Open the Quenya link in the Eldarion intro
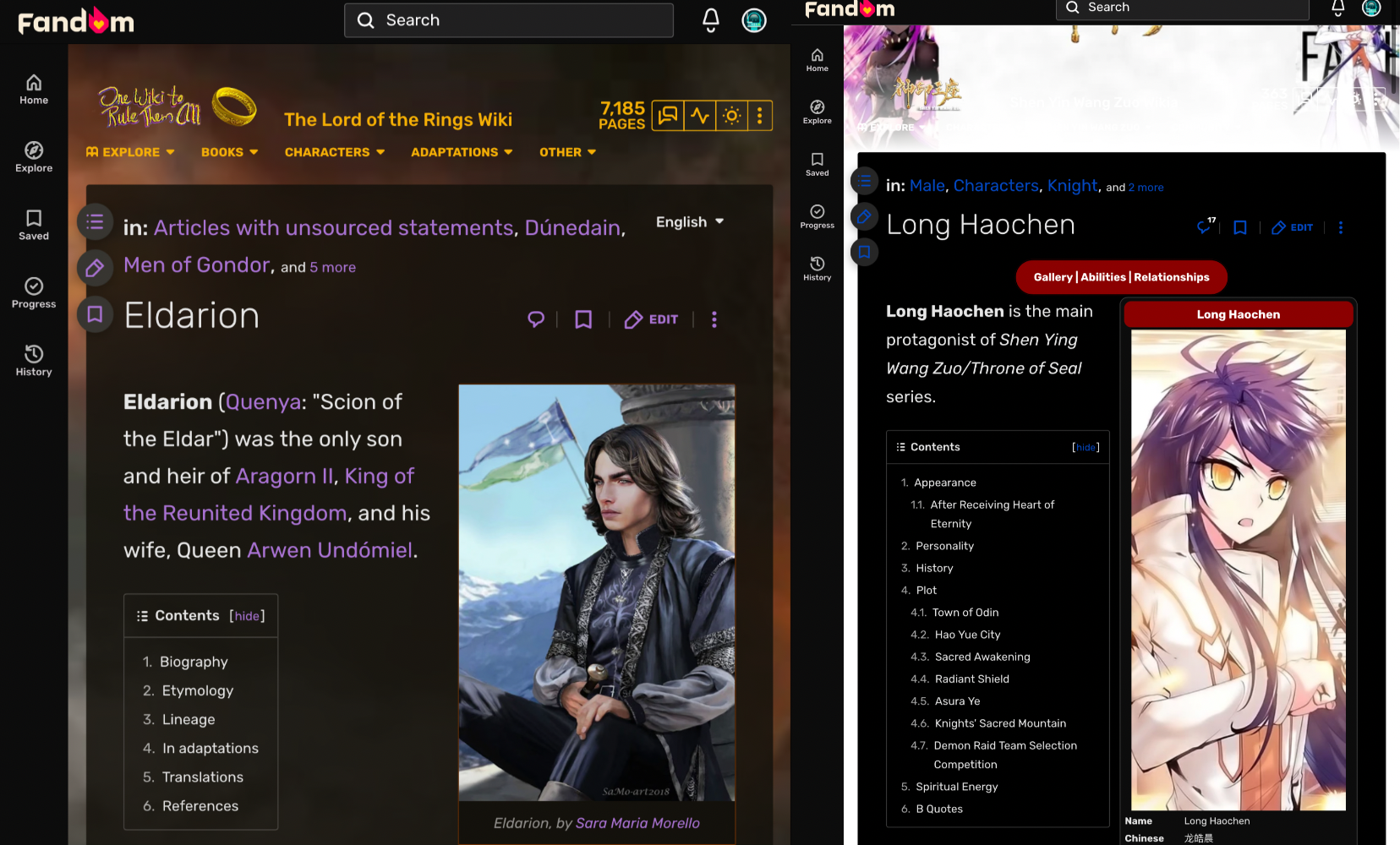The width and height of the screenshot is (1400, 845). click(263, 402)
